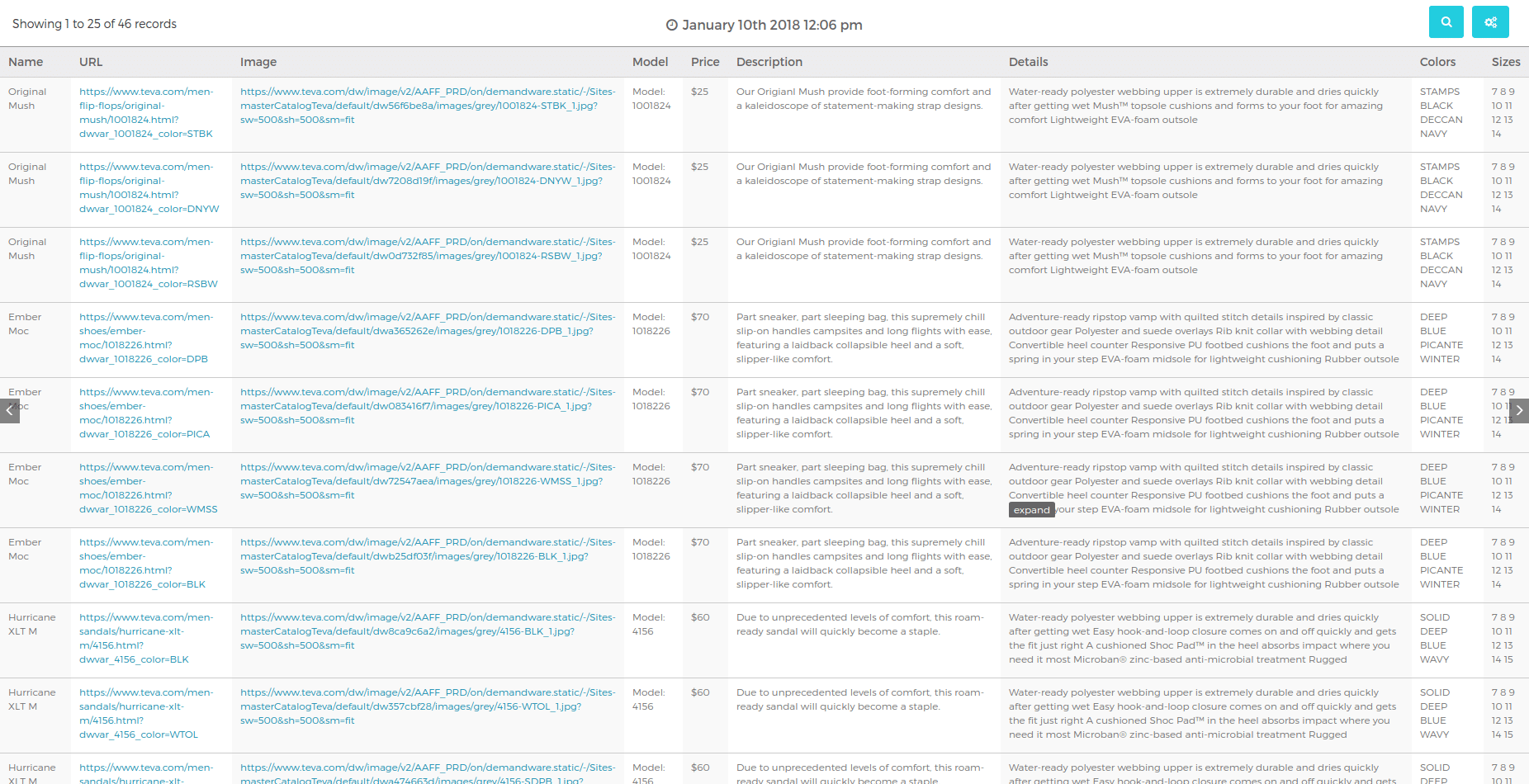
Task: Click the Sizes column header
Action: [x=1506, y=62]
